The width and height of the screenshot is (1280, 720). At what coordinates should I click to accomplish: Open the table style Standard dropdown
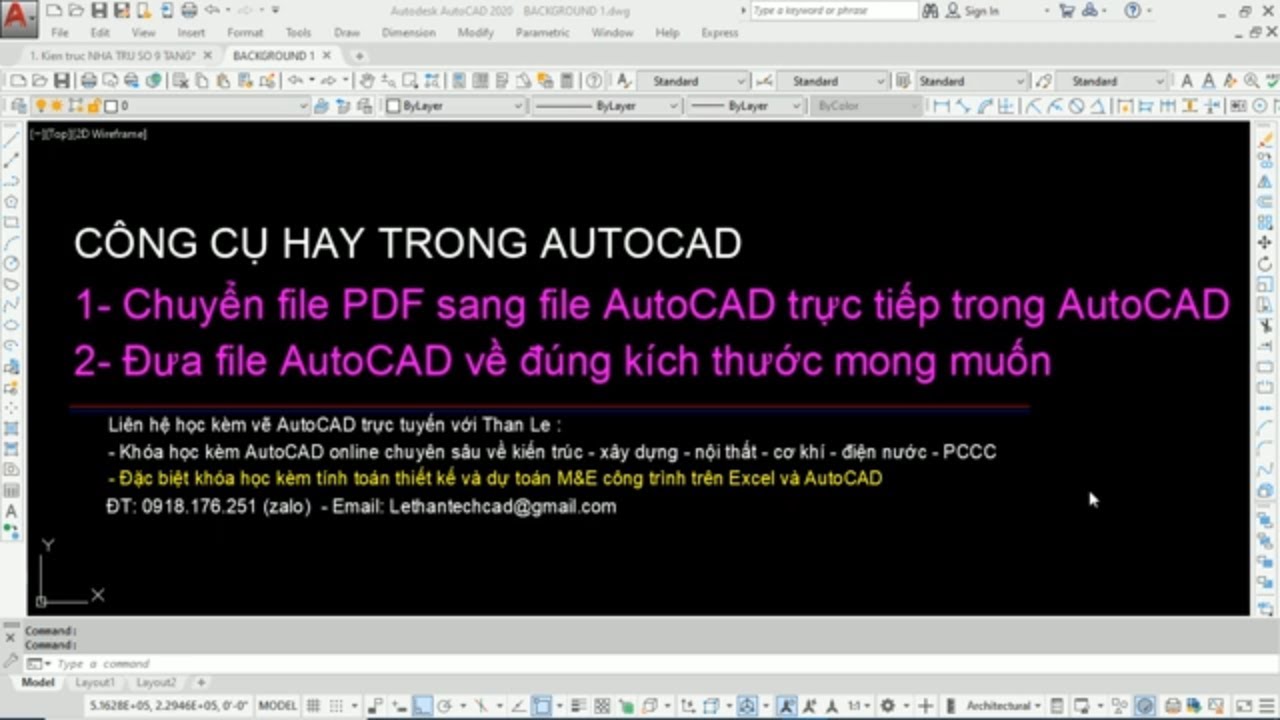pyautogui.click(x=972, y=81)
